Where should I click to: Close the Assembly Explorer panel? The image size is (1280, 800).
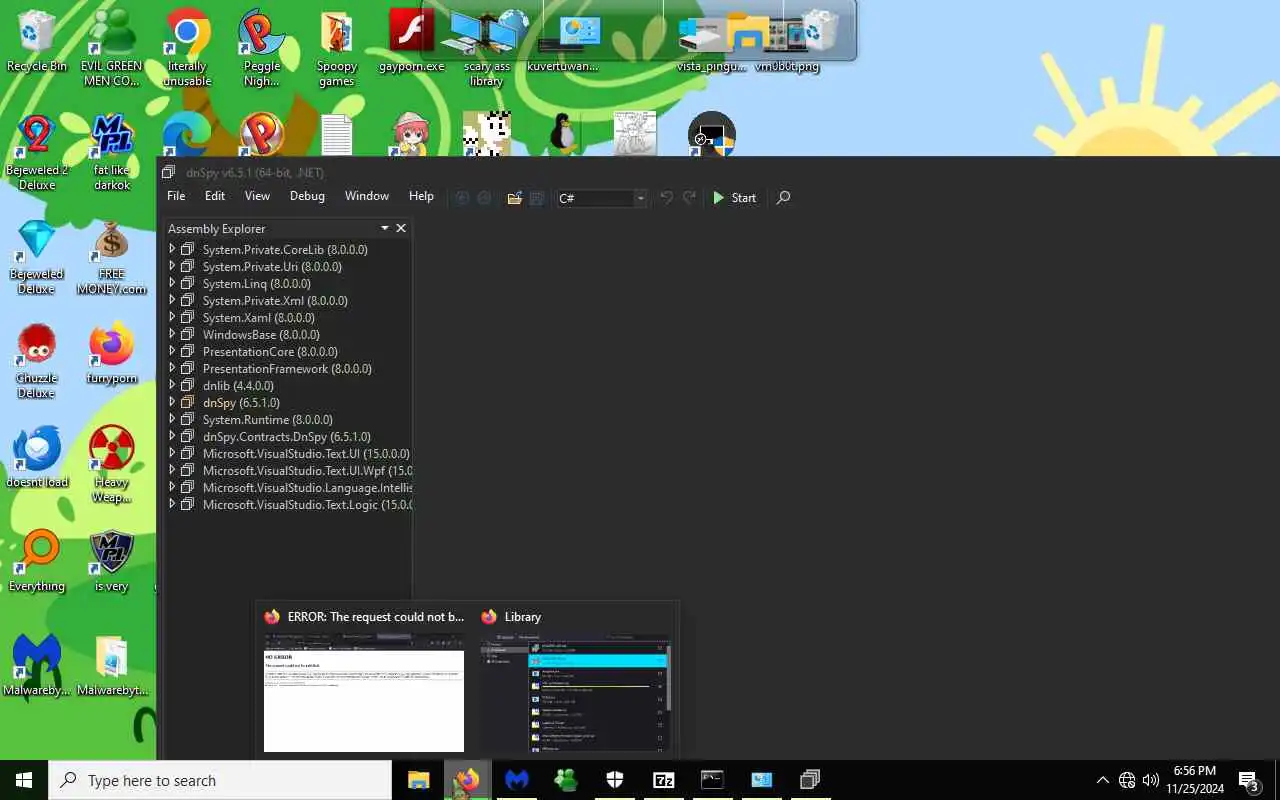(x=401, y=228)
